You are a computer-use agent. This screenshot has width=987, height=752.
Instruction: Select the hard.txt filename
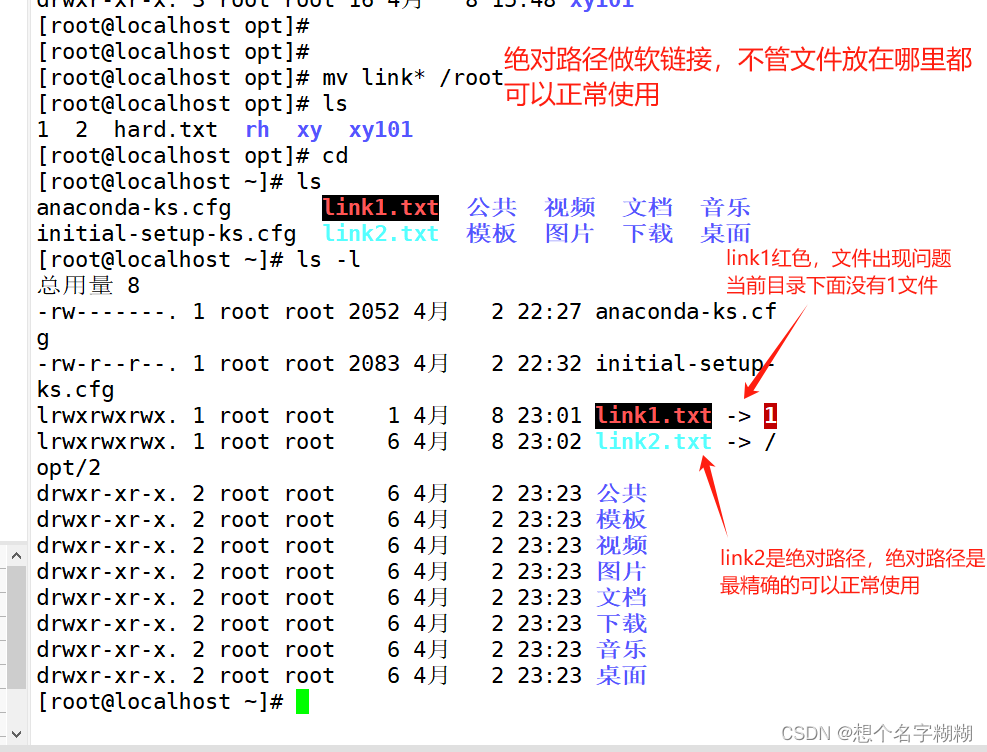[166, 129]
